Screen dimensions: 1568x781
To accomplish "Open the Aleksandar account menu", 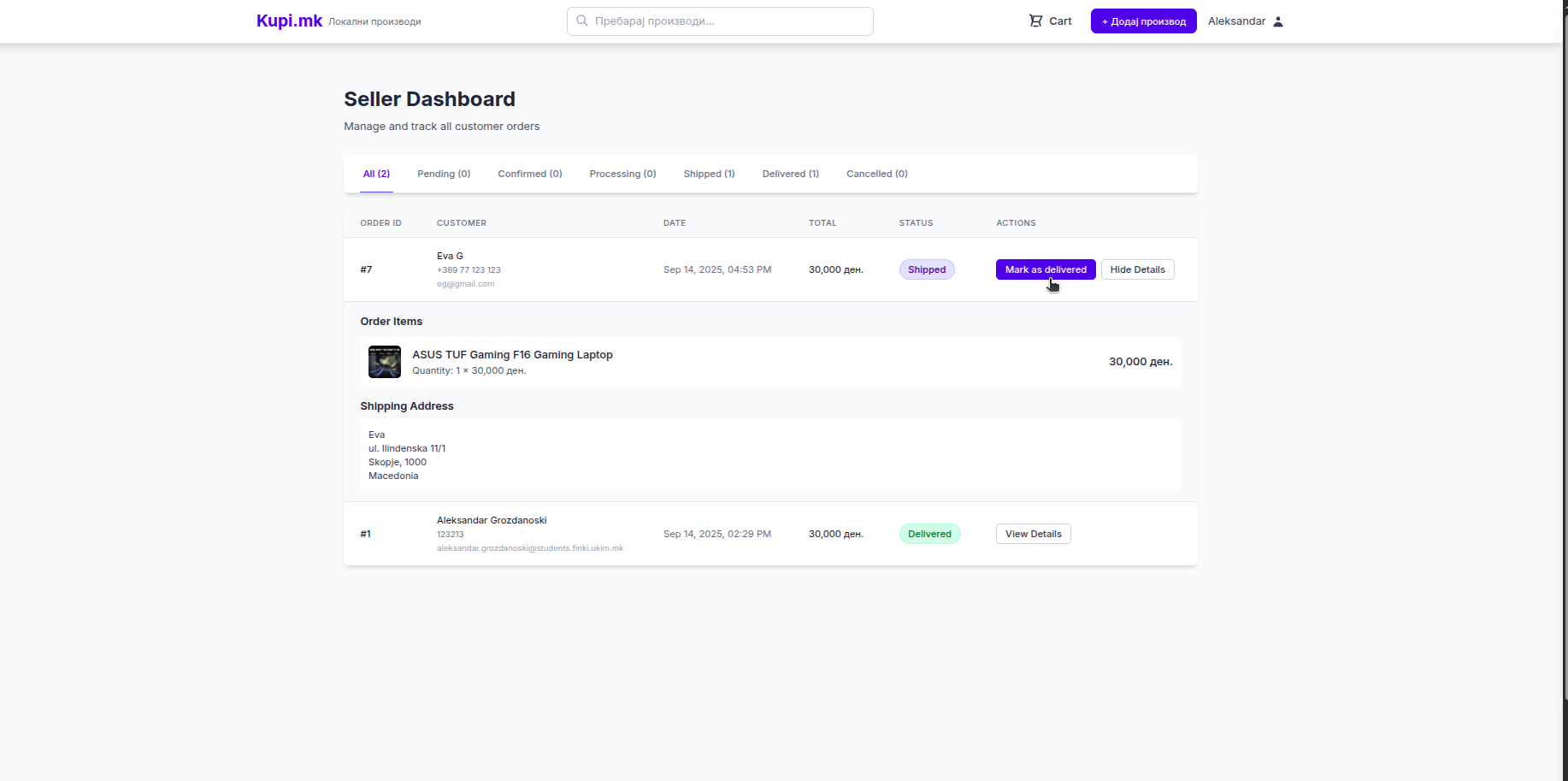I will pos(1236,21).
